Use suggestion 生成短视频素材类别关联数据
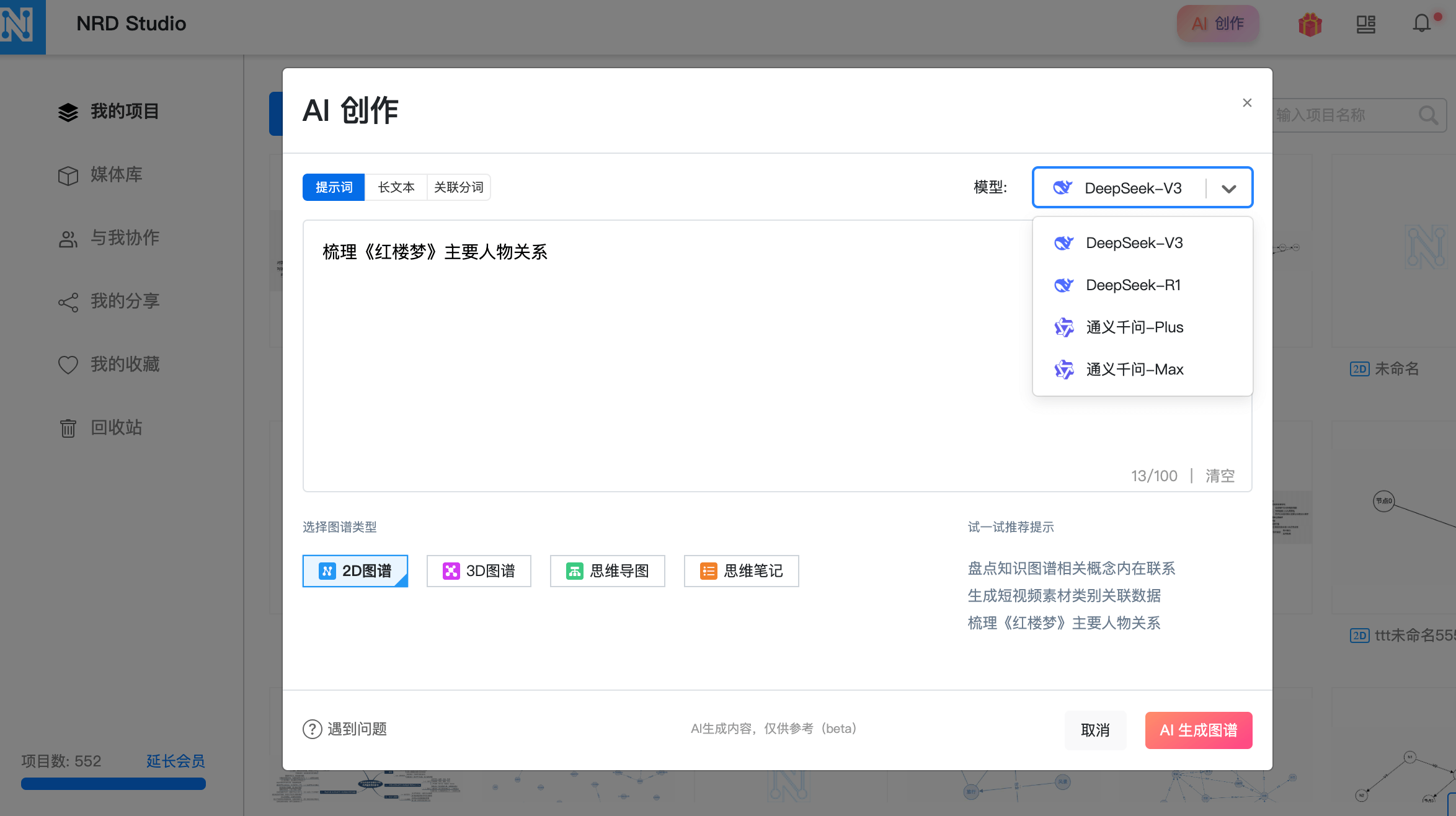The width and height of the screenshot is (1456, 816). (x=1064, y=596)
